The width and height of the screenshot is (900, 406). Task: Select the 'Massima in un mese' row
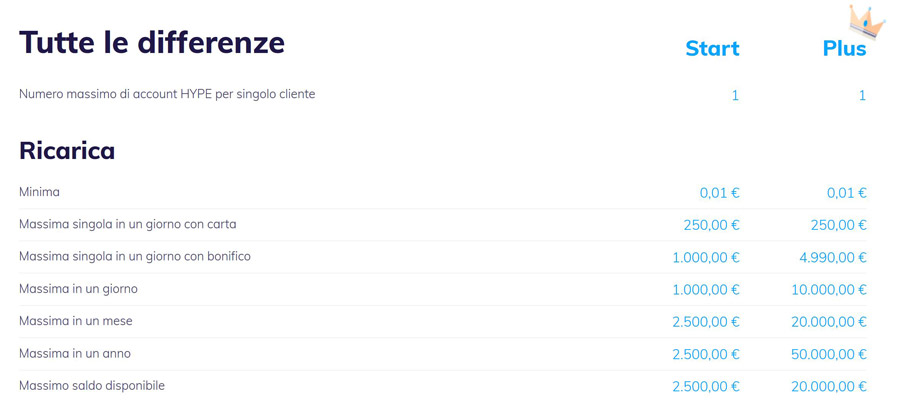coord(443,322)
